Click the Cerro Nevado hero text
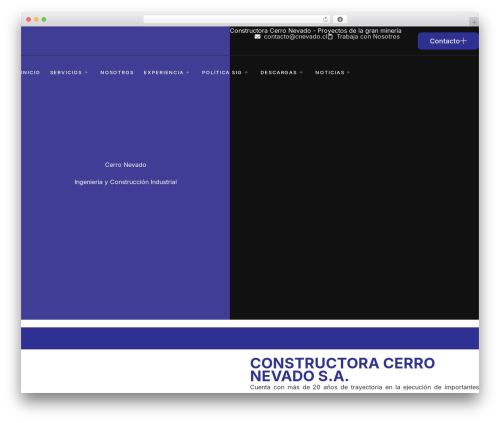The width and height of the screenshot is (500, 423). coord(125,165)
